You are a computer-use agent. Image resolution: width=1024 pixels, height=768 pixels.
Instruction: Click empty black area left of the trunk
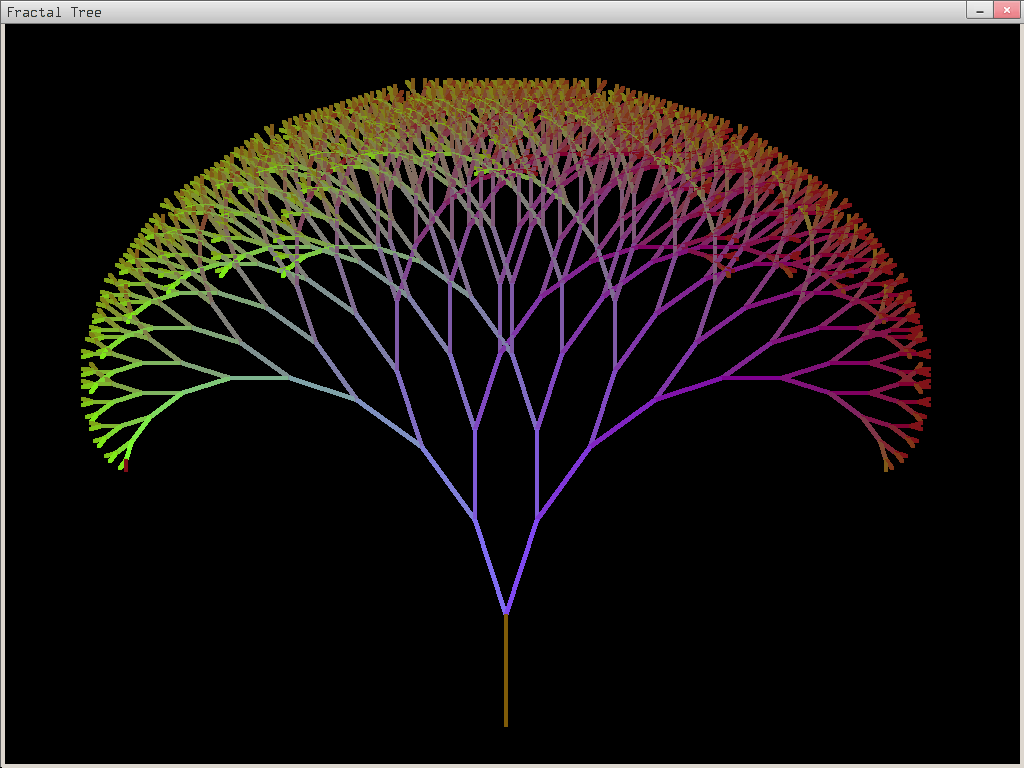[250, 620]
